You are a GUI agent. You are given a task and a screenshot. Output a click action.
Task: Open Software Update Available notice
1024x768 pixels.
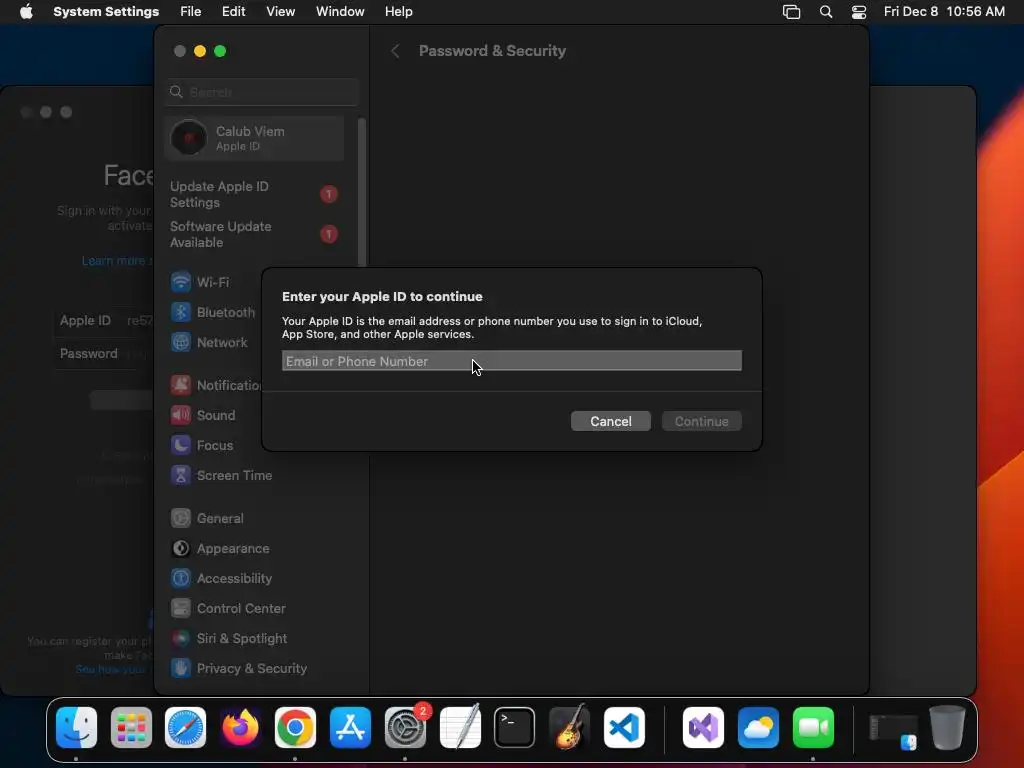click(x=255, y=234)
